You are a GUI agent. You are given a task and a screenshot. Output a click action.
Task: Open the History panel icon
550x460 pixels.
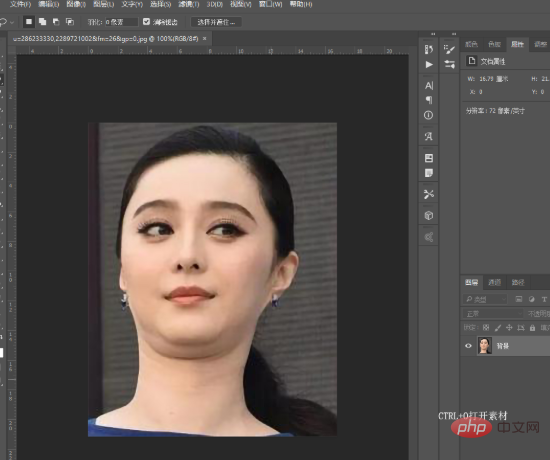tap(429, 49)
